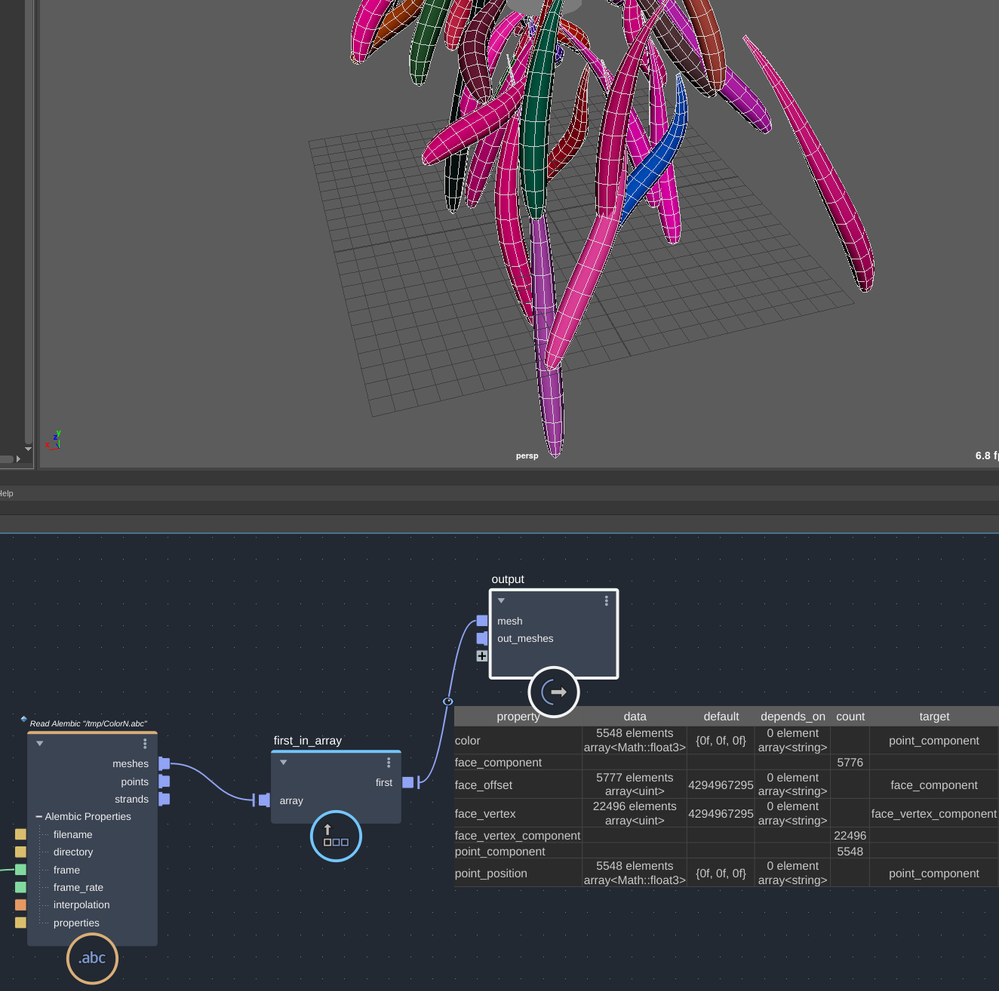
Task: Click the meshes output port
Action: click(x=164, y=763)
